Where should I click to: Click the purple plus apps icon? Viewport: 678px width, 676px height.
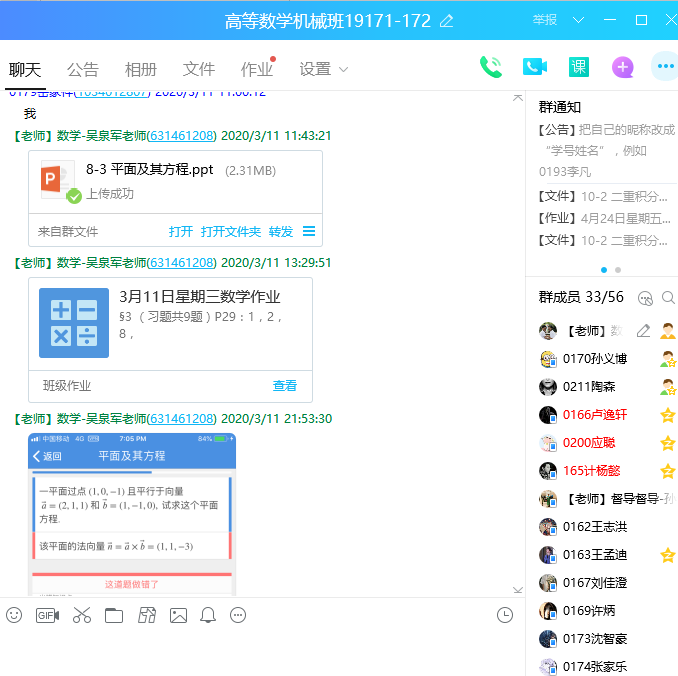coord(622,67)
